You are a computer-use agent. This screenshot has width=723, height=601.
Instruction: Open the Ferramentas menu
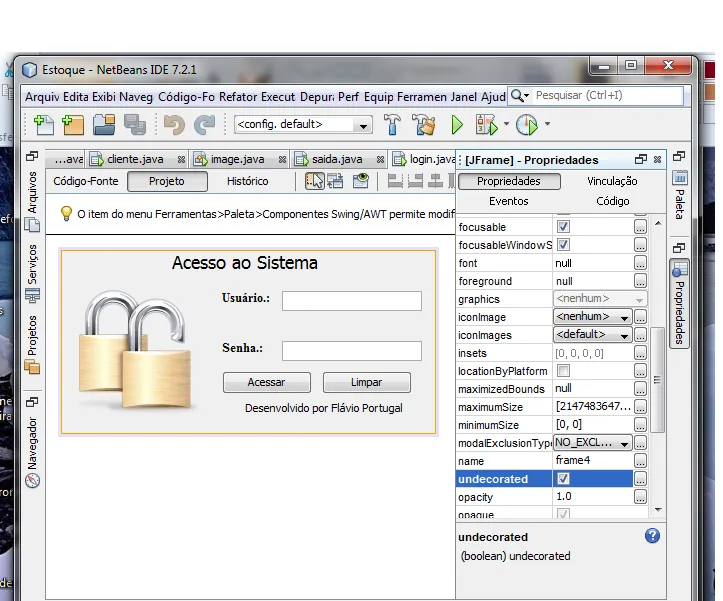click(x=421, y=97)
